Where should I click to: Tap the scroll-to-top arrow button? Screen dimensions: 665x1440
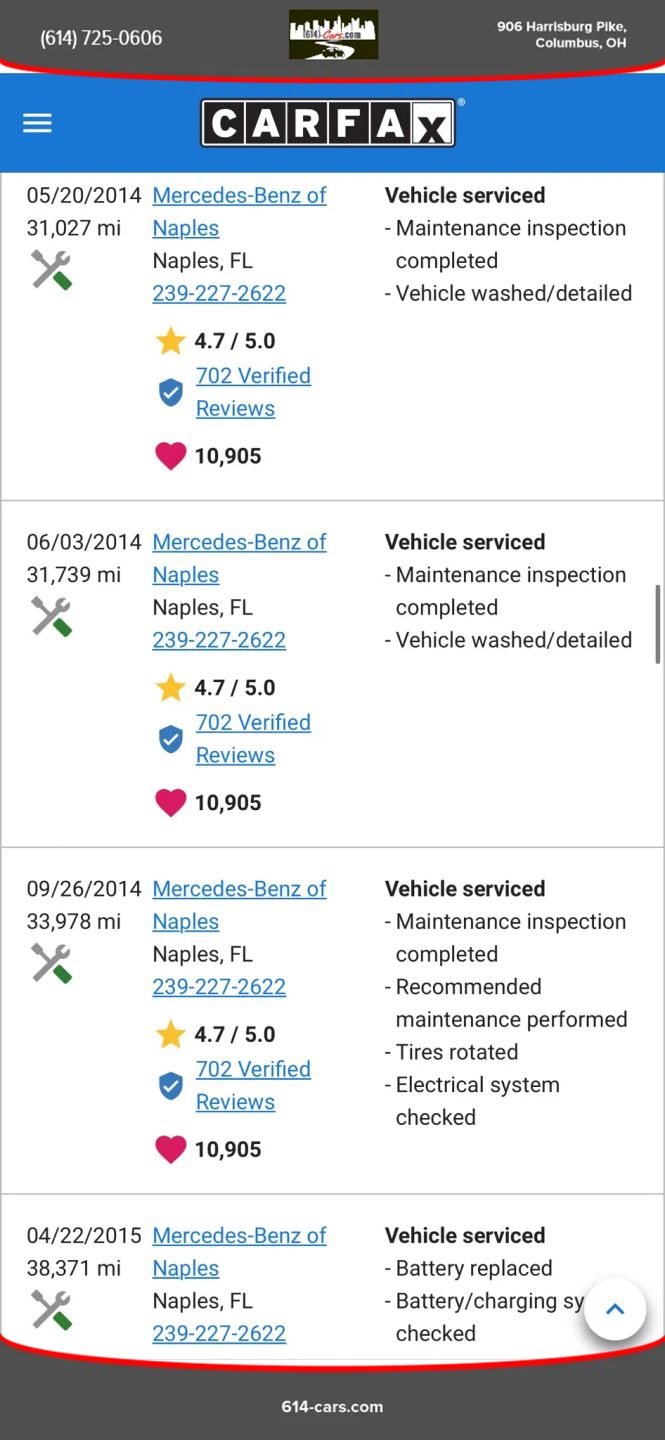point(615,1309)
